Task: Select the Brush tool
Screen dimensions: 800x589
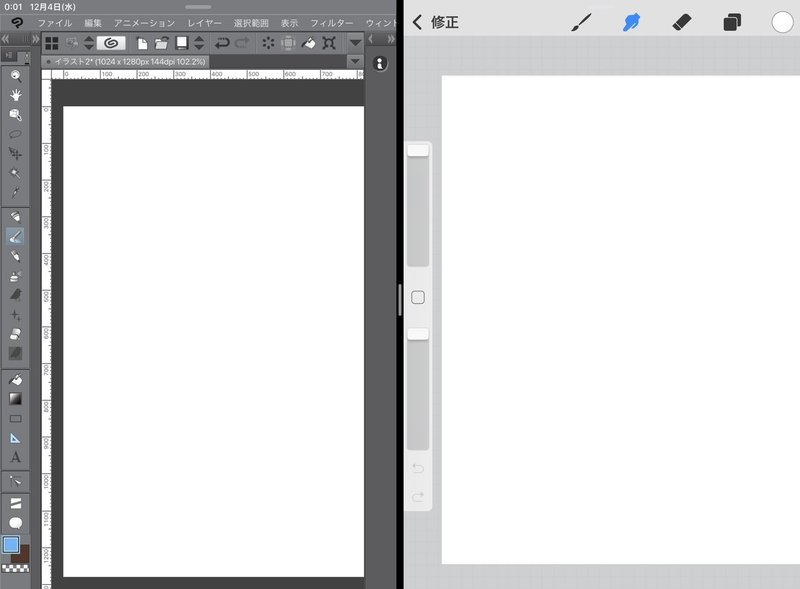Action: 15,256
